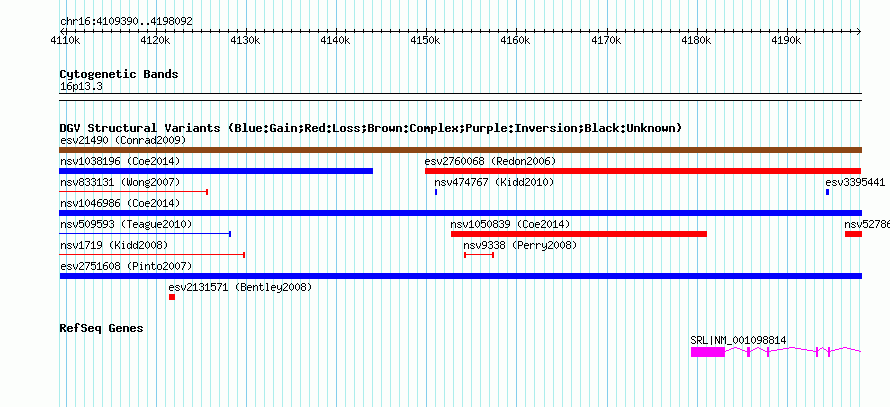Screen dimensions: 890x407
Task: Click the 4120k ruler label
Action: [154, 41]
